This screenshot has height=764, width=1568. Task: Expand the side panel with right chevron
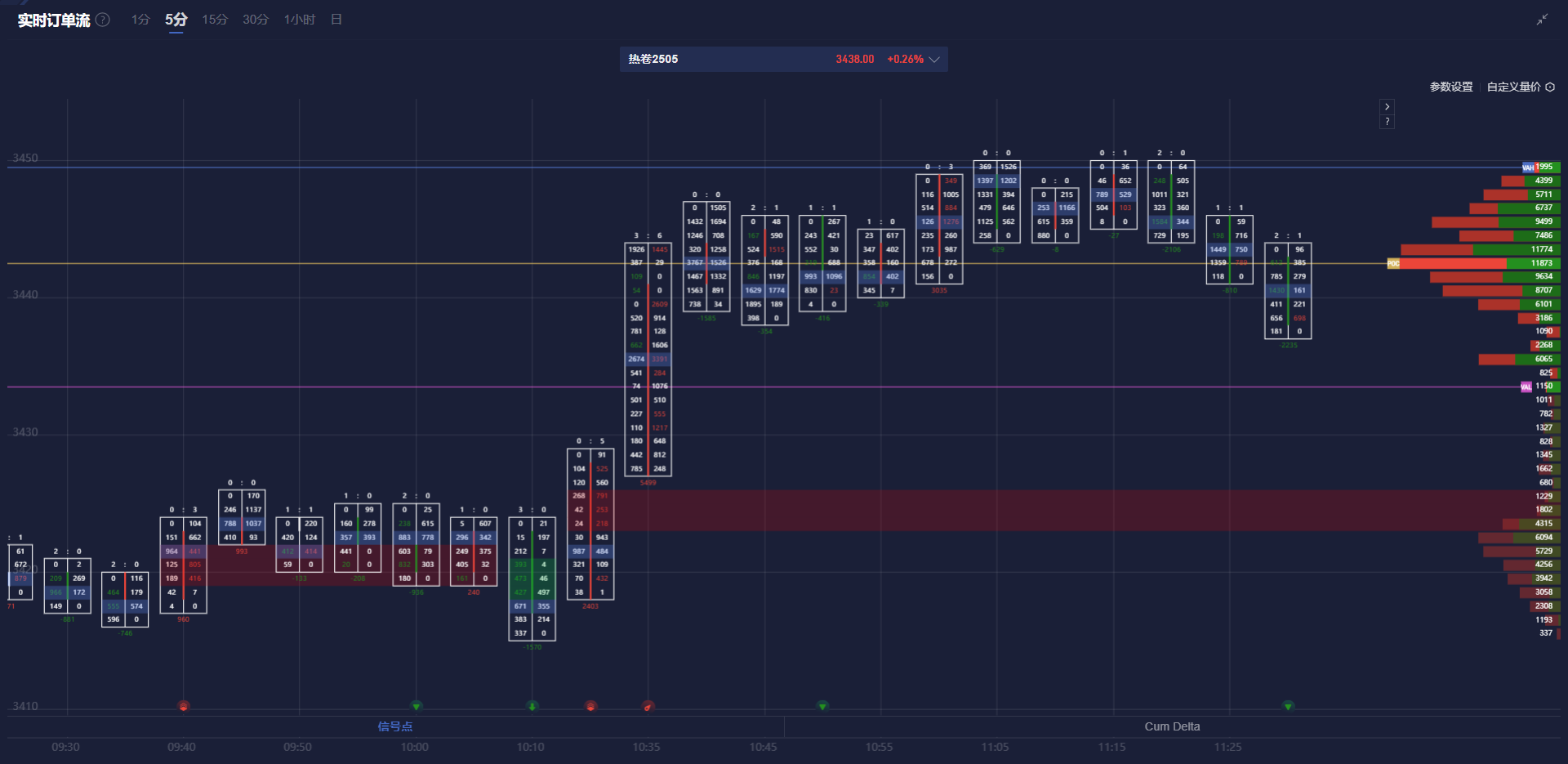1387,107
